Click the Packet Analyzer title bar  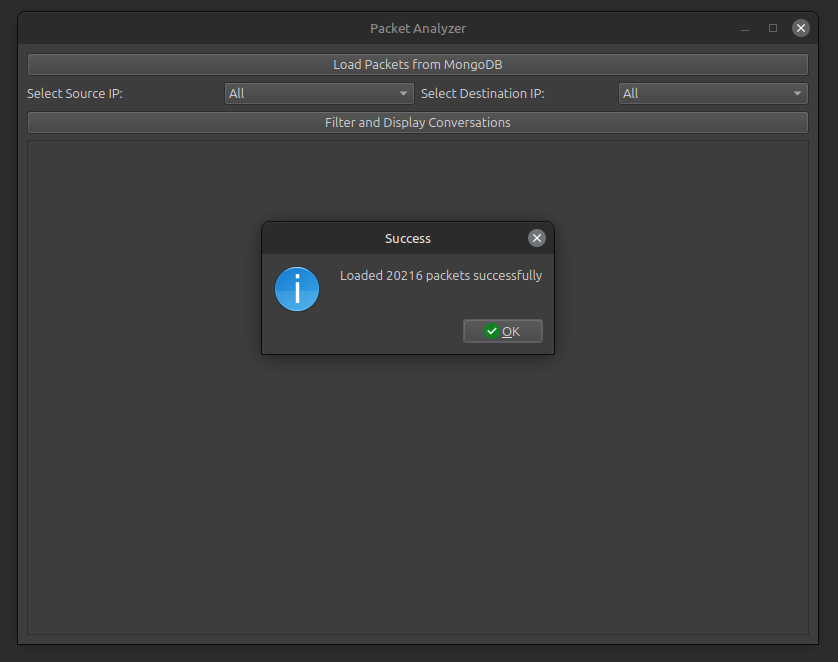418,28
